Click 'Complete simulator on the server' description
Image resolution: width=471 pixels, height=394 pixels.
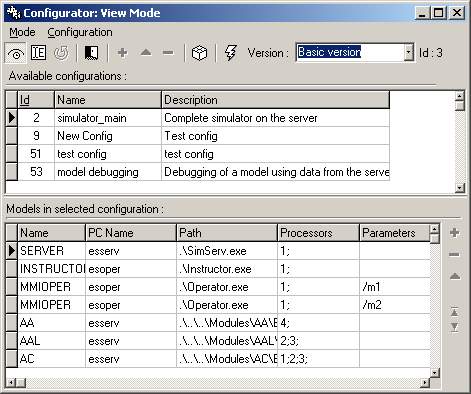click(x=275, y=118)
